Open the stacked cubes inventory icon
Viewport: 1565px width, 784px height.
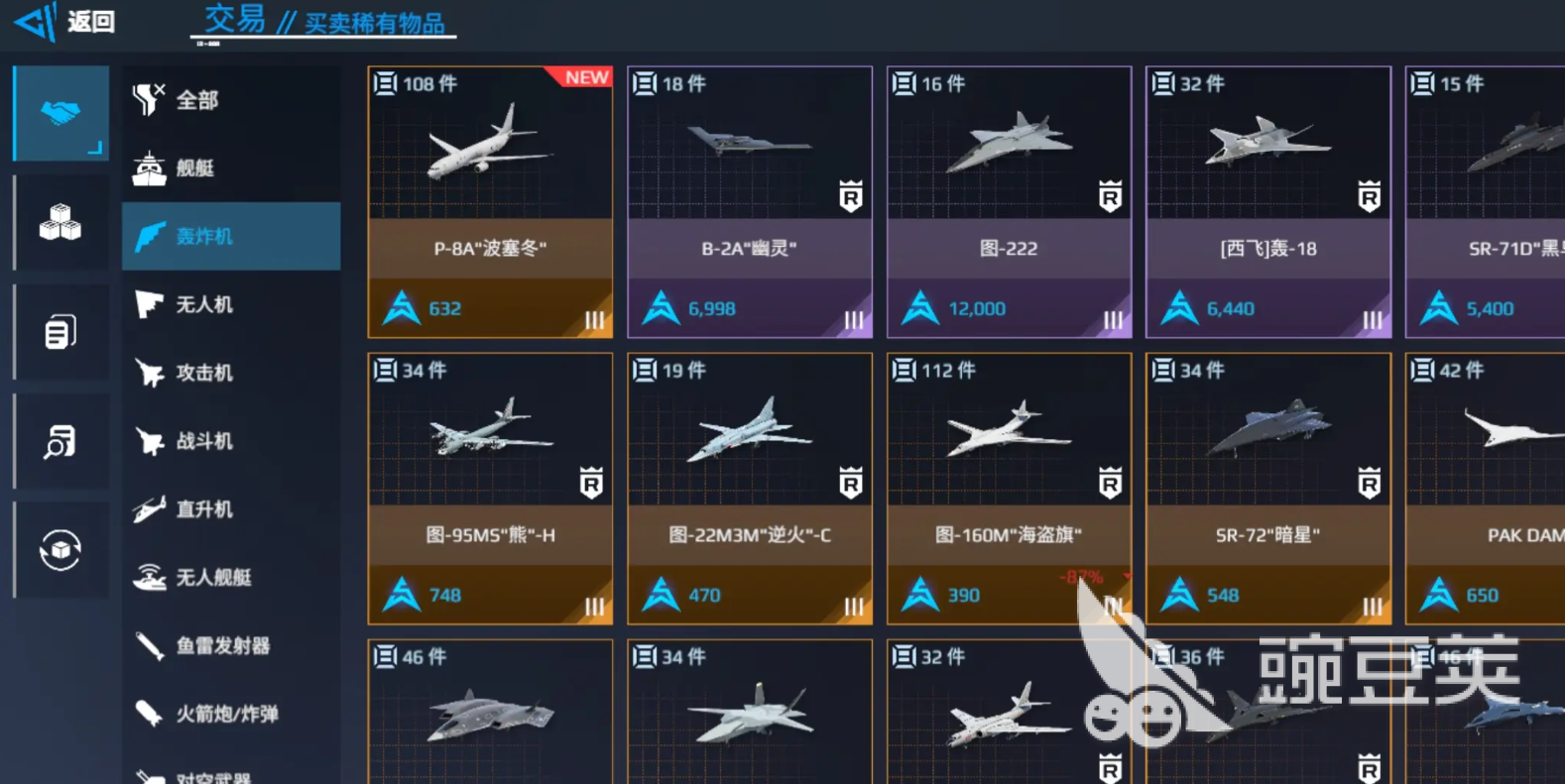pyautogui.click(x=60, y=222)
